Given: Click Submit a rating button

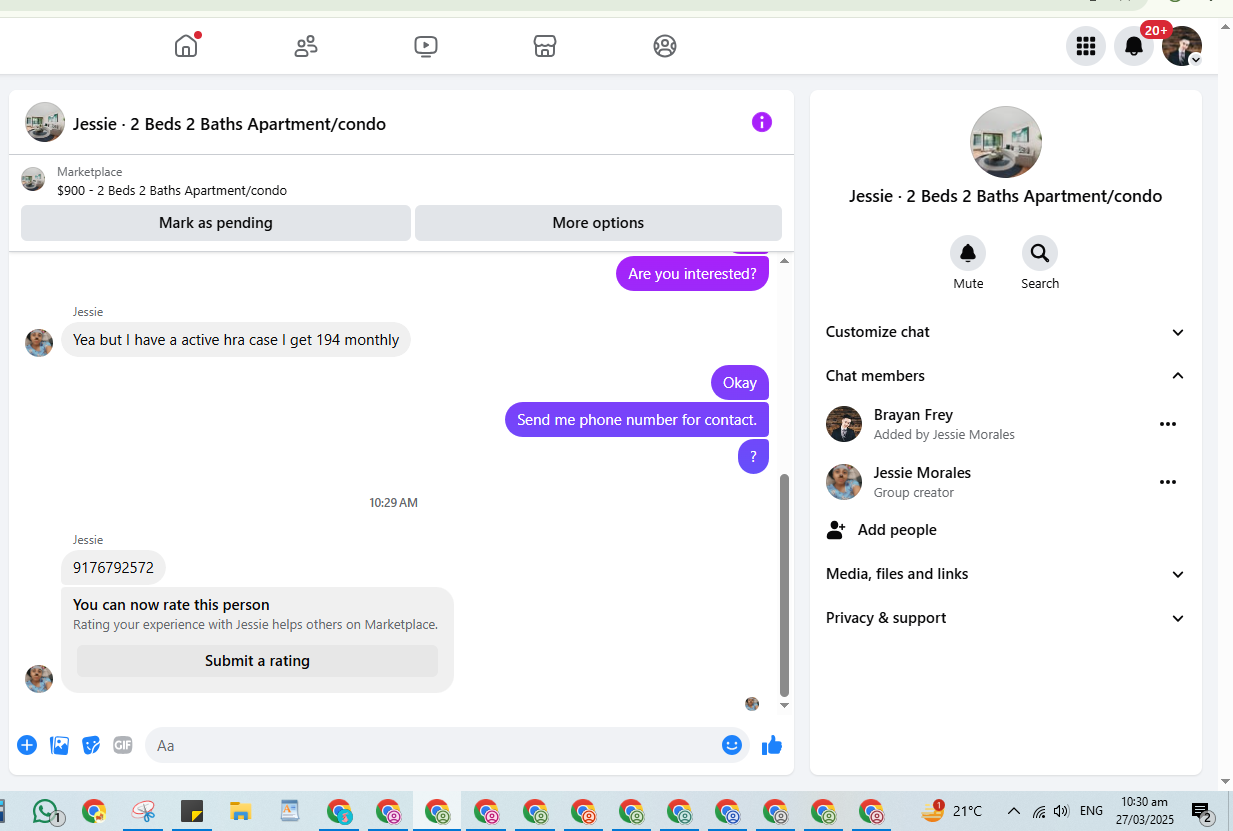Looking at the screenshot, I should coord(257,661).
